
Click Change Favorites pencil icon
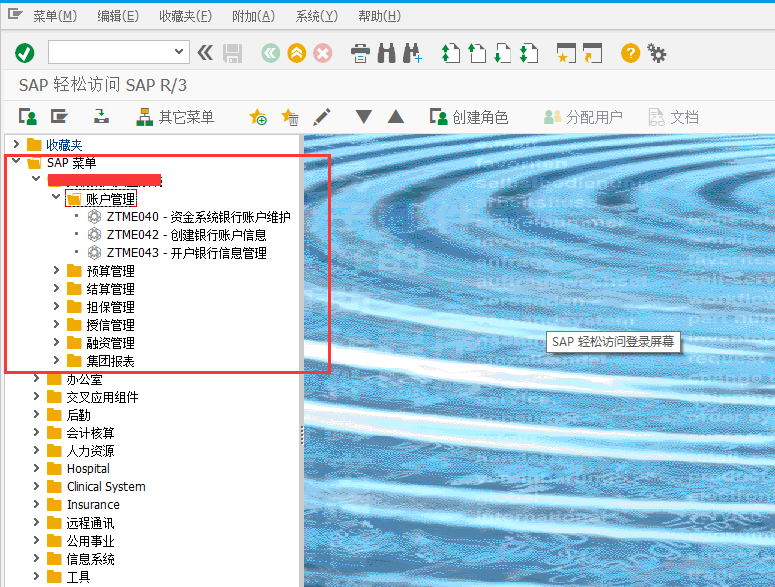click(x=322, y=117)
